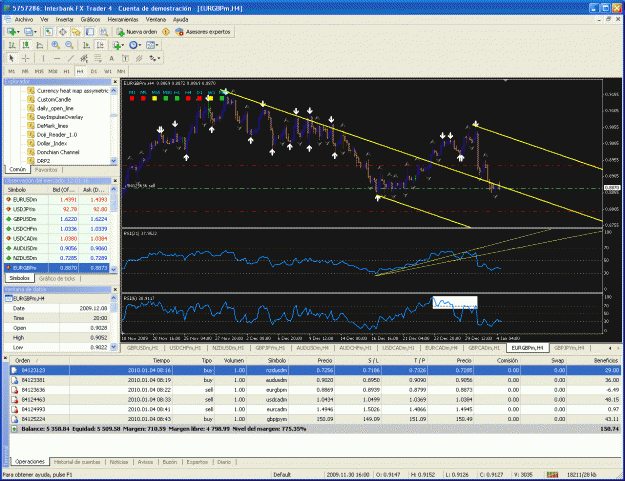Switch chart period to D1
Screen dimensions: 625x481
pos(94,71)
